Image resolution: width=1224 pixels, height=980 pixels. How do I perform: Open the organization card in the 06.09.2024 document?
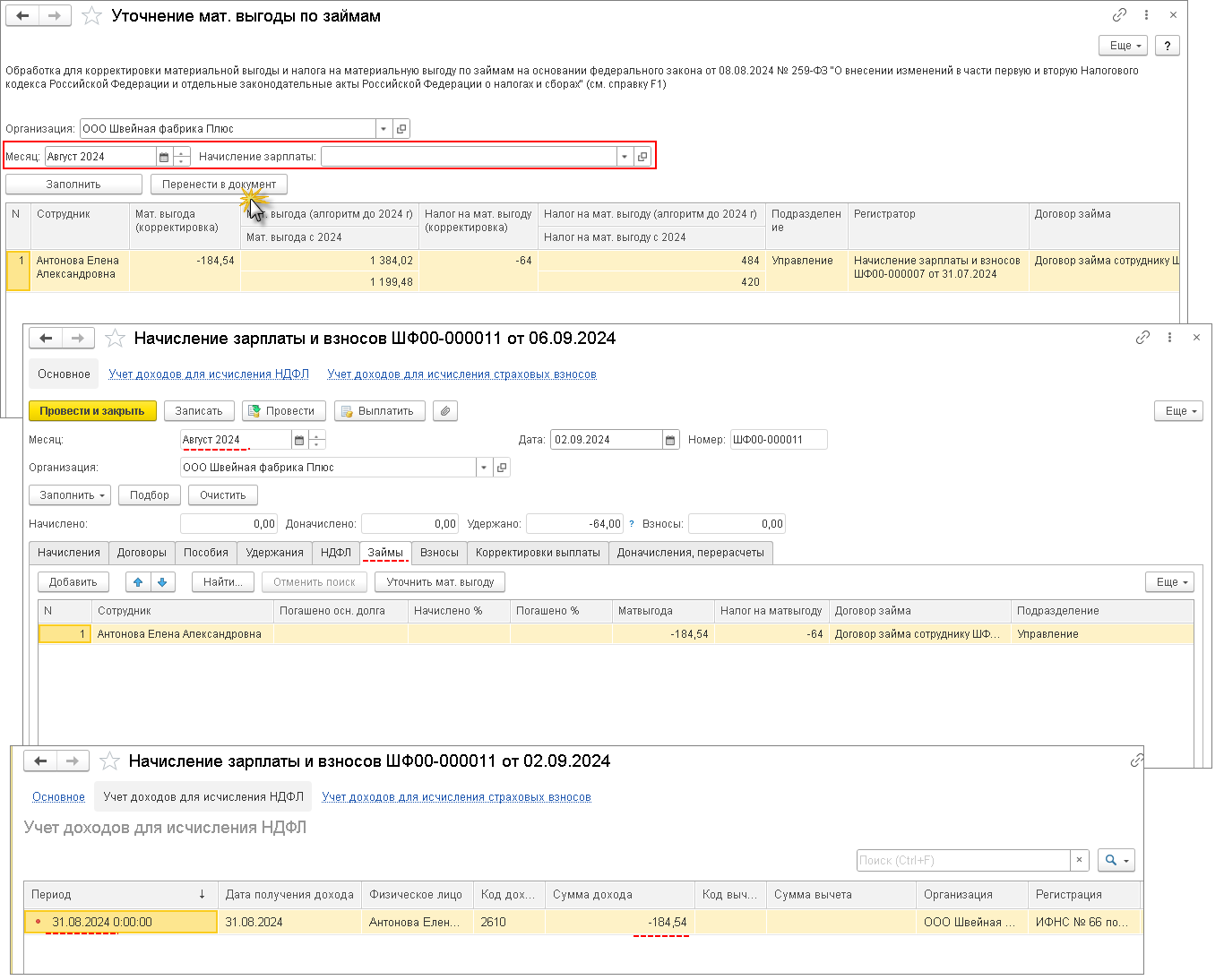click(x=502, y=468)
